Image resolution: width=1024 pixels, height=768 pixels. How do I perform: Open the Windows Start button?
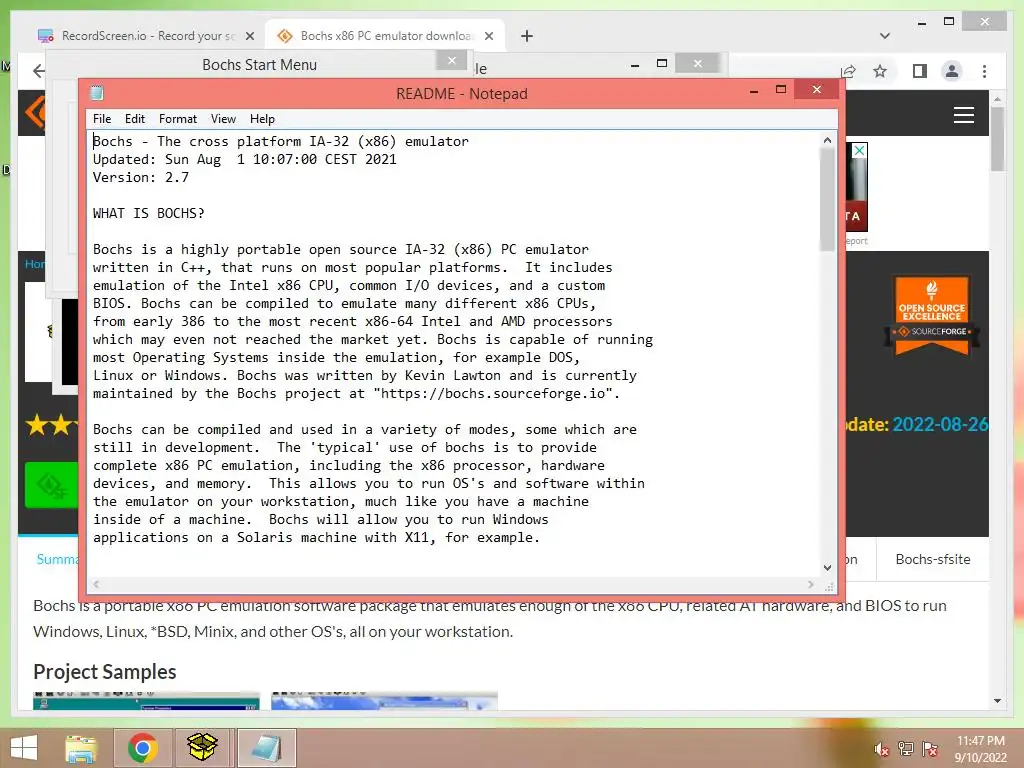coord(24,748)
